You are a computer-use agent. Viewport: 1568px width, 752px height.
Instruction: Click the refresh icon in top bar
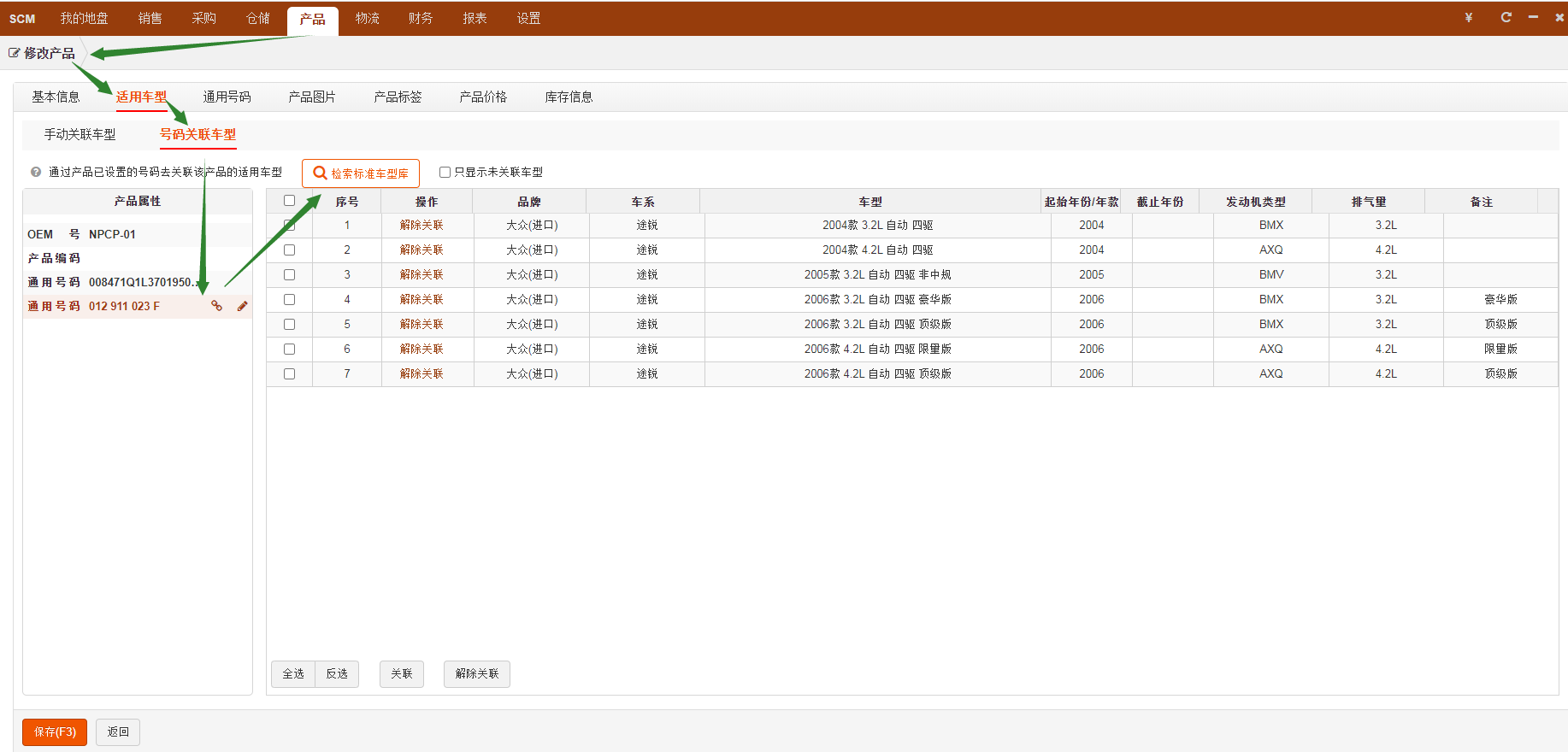(x=1506, y=18)
